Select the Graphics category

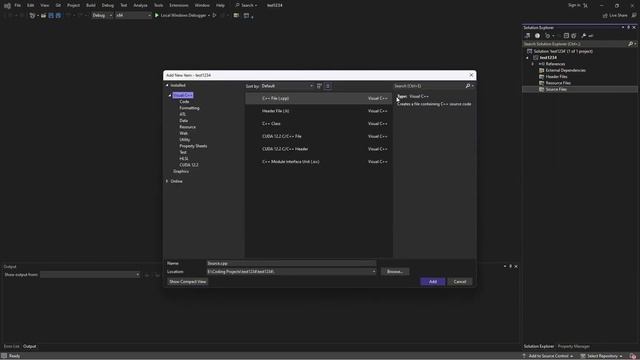tap(181, 171)
